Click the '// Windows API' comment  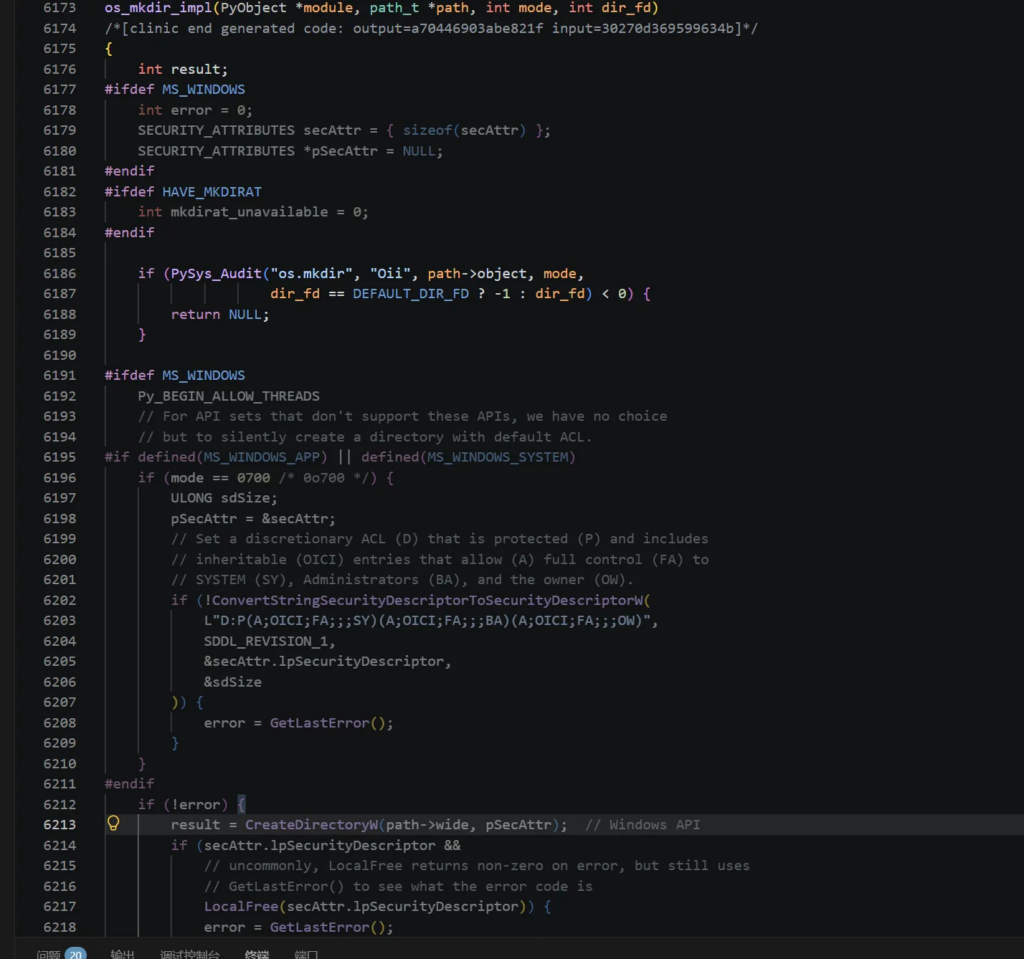pyautogui.click(x=643, y=824)
